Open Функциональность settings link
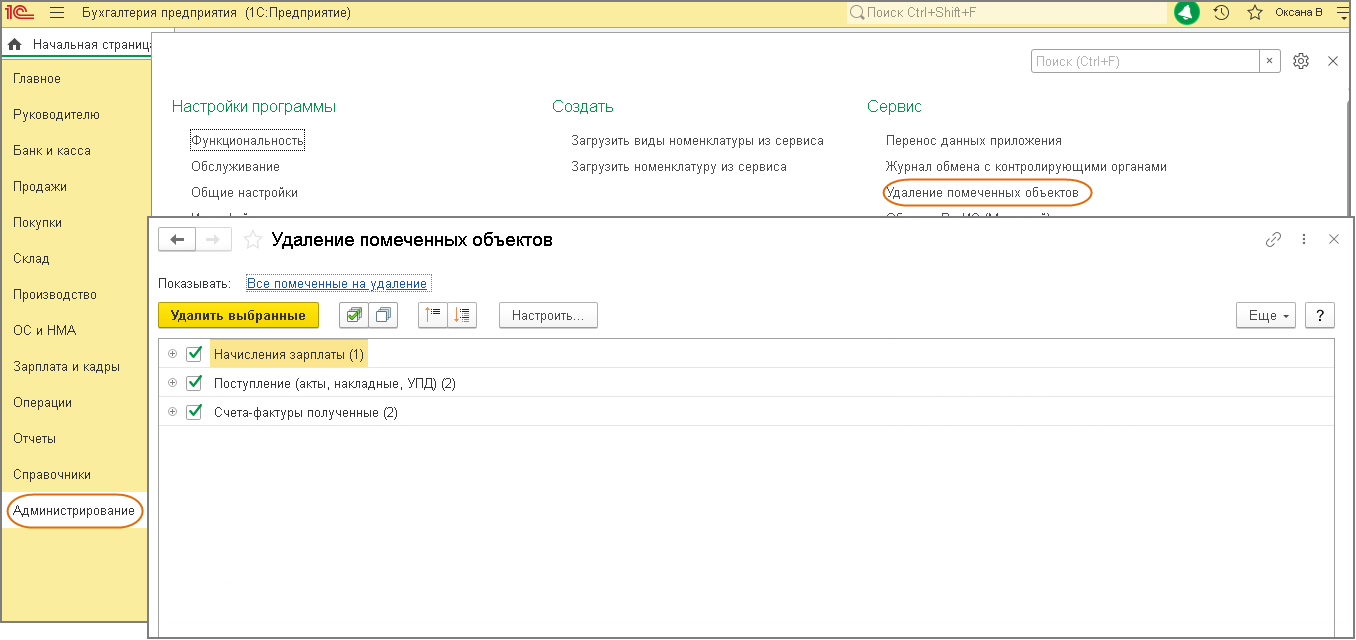 (247, 141)
